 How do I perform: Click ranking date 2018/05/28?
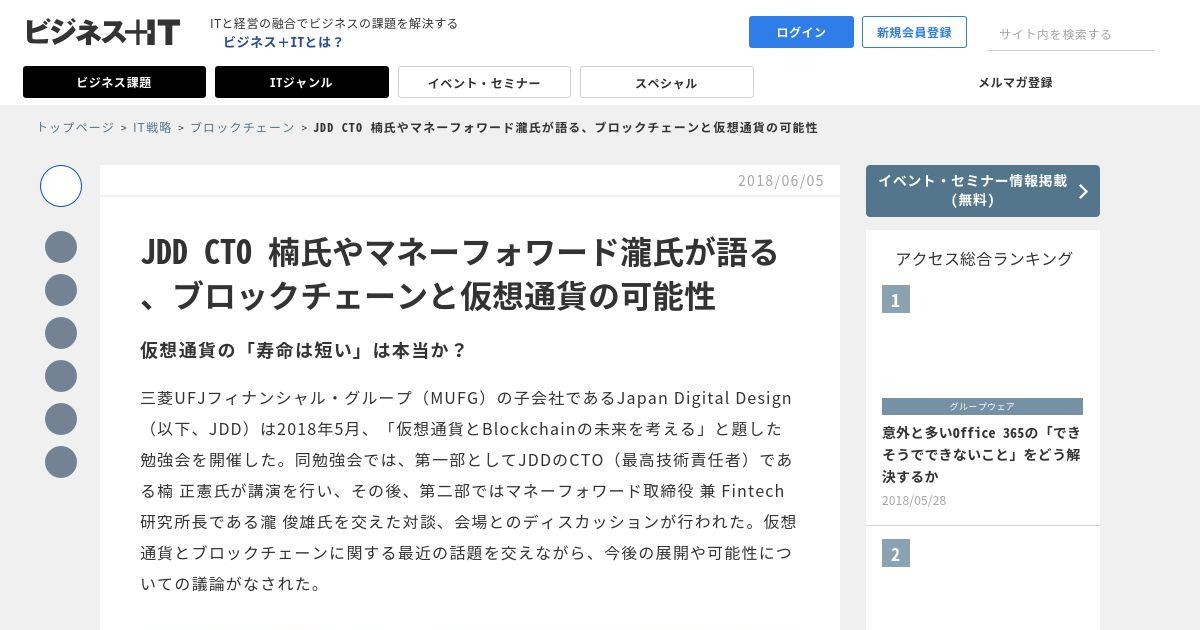914,500
